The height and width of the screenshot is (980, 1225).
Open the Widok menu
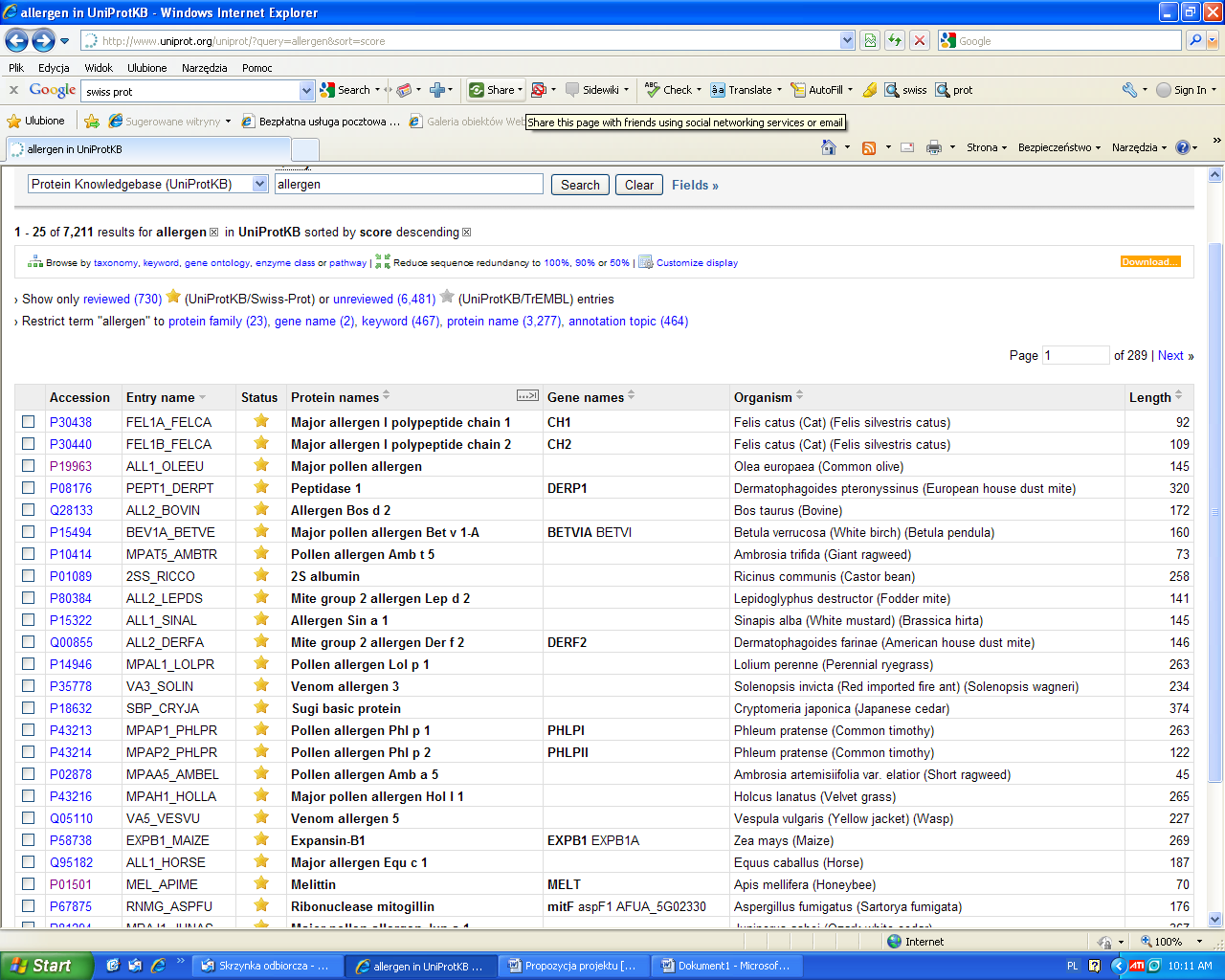pyautogui.click(x=99, y=68)
